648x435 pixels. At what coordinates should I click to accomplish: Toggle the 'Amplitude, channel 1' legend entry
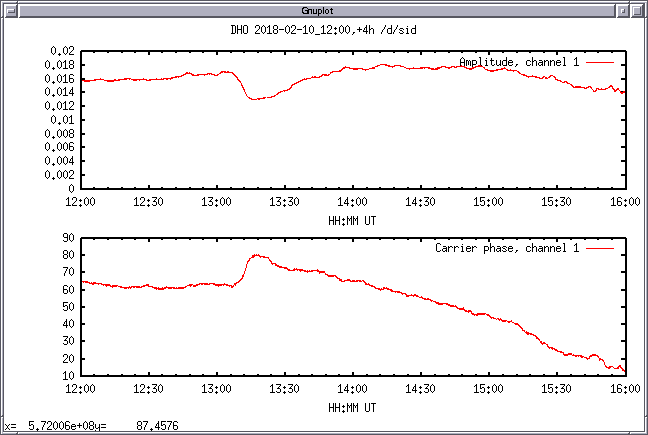[x=518, y=62]
